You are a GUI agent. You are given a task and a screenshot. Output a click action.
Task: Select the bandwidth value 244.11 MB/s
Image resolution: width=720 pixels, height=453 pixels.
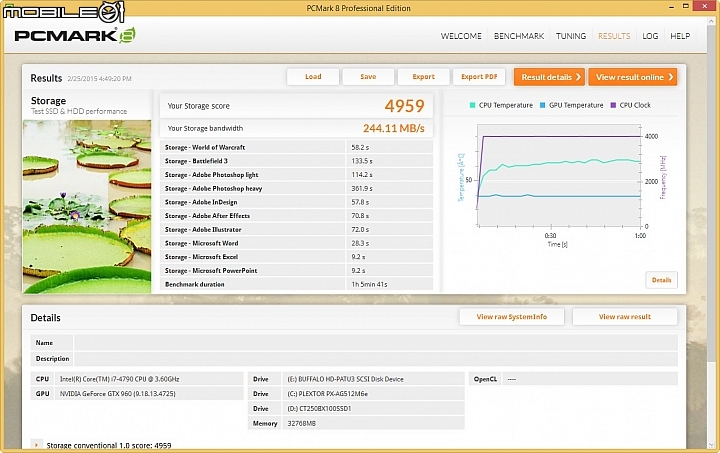tap(394, 128)
